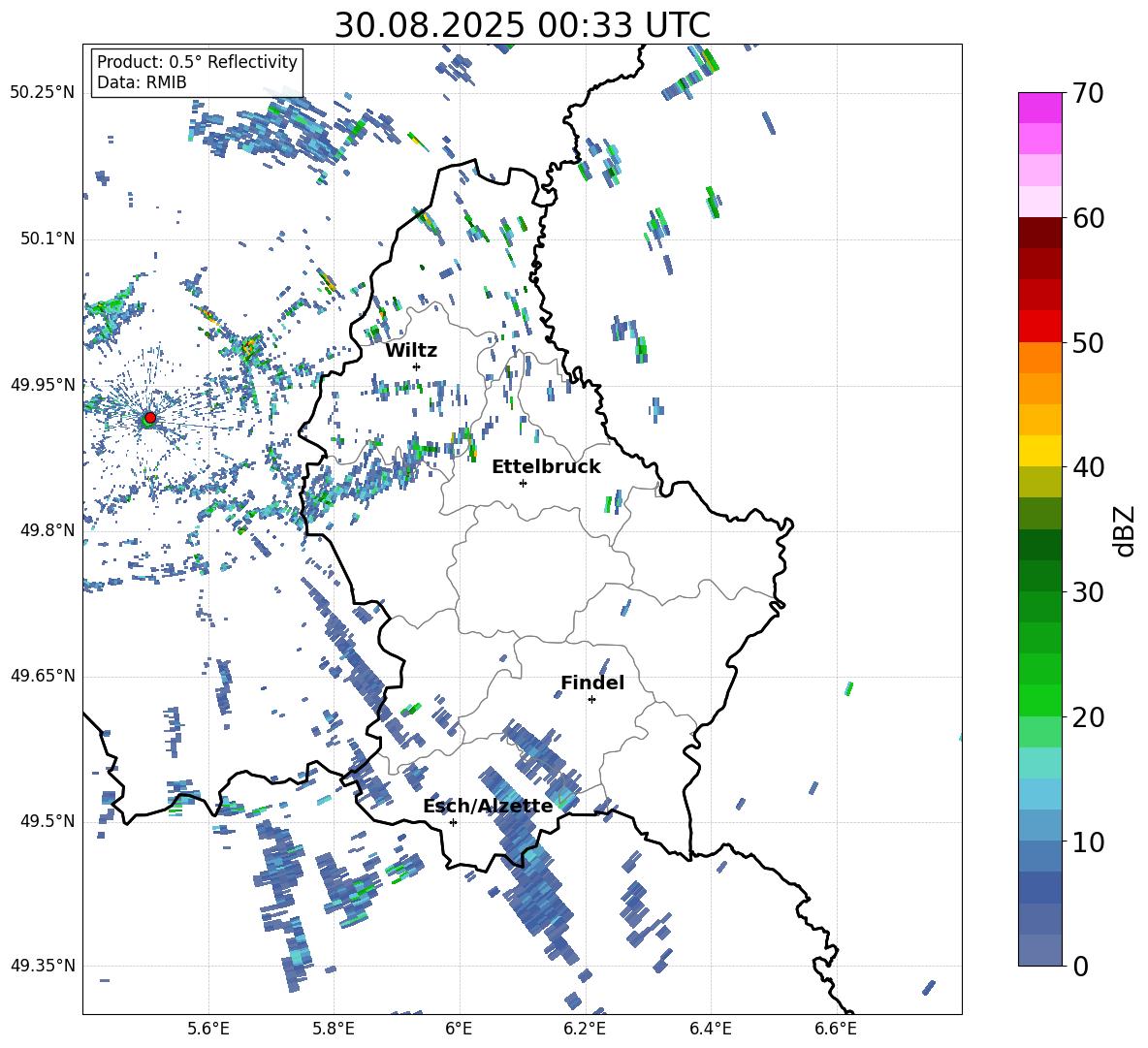This screenshot has height=1048, width=1148.
Task: Click the Wiltz station cross marker
Action: (417, 366)
